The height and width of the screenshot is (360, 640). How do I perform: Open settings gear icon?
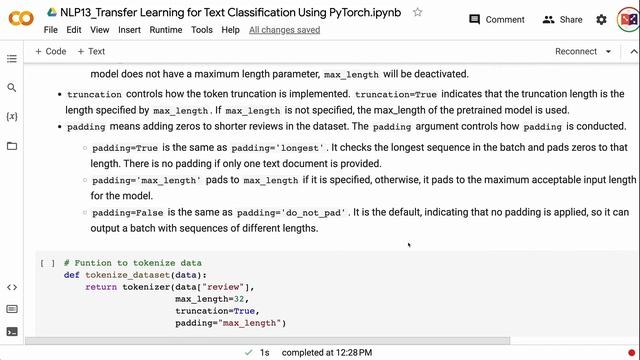coord(601,19)
